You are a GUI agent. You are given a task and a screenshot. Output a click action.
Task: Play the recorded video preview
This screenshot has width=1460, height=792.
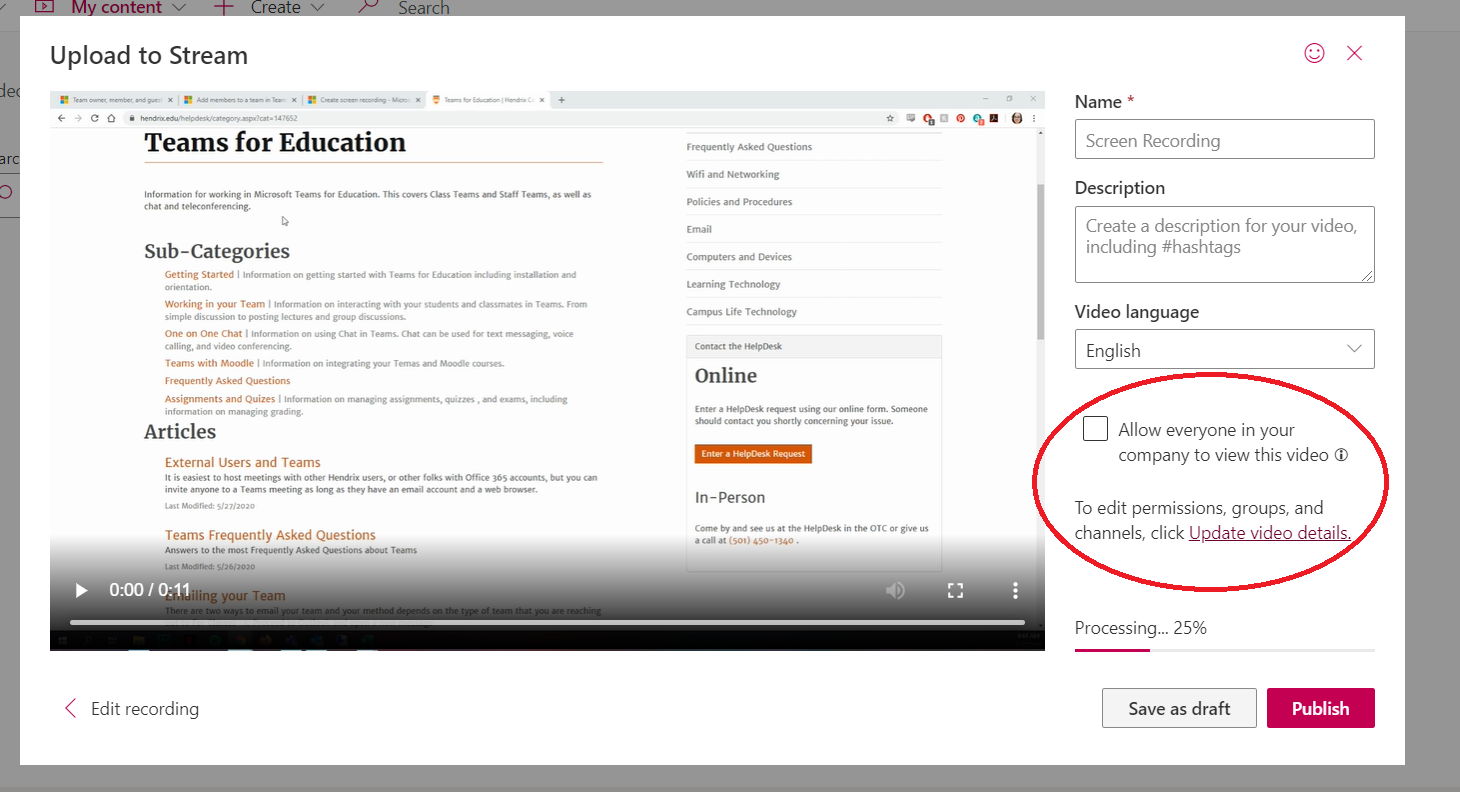tap(81, 590)
